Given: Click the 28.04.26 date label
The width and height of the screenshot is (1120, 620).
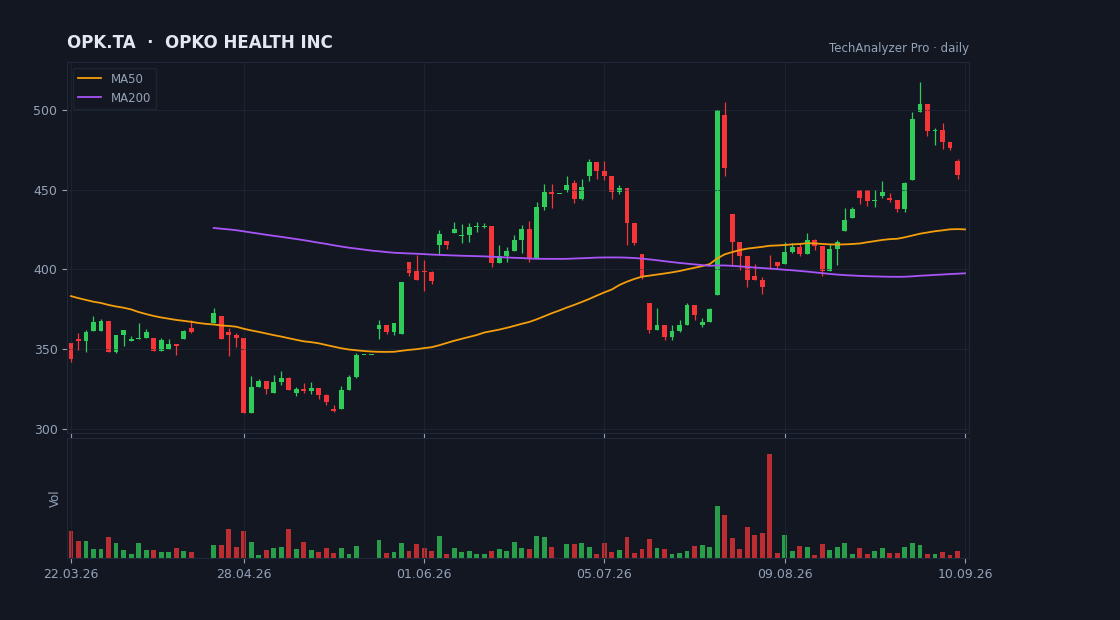Looking at the screenshot, I should [244, 574].
